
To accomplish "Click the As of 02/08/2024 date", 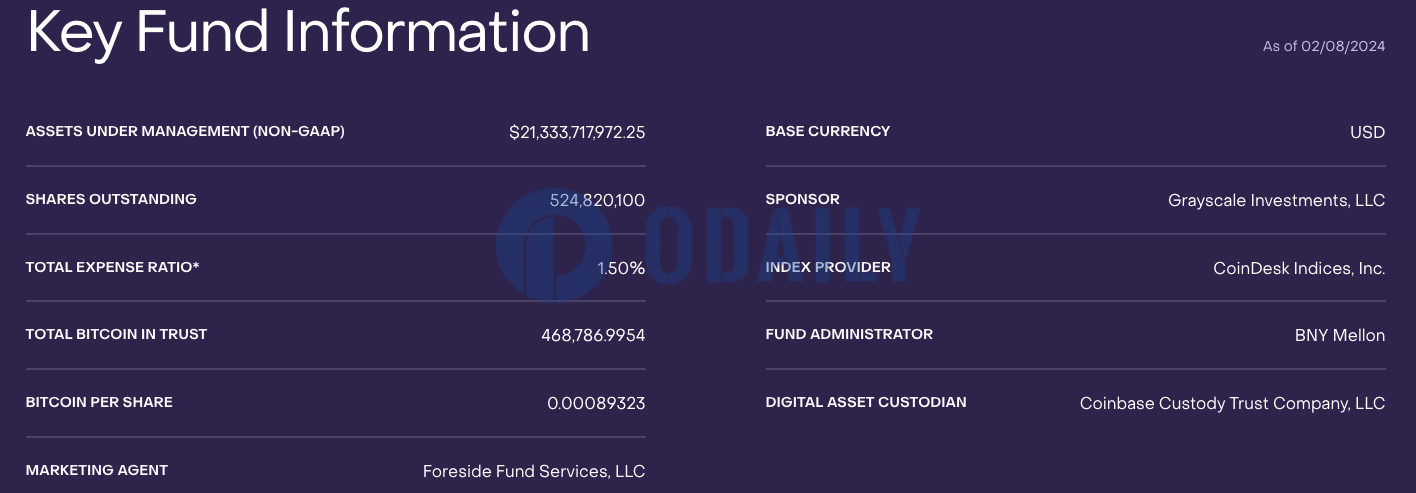I will click(1324, 46).
